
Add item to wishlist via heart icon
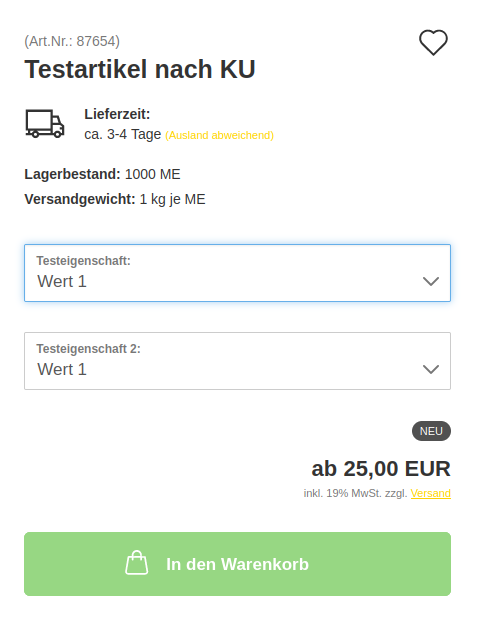(x=433, y=42)
